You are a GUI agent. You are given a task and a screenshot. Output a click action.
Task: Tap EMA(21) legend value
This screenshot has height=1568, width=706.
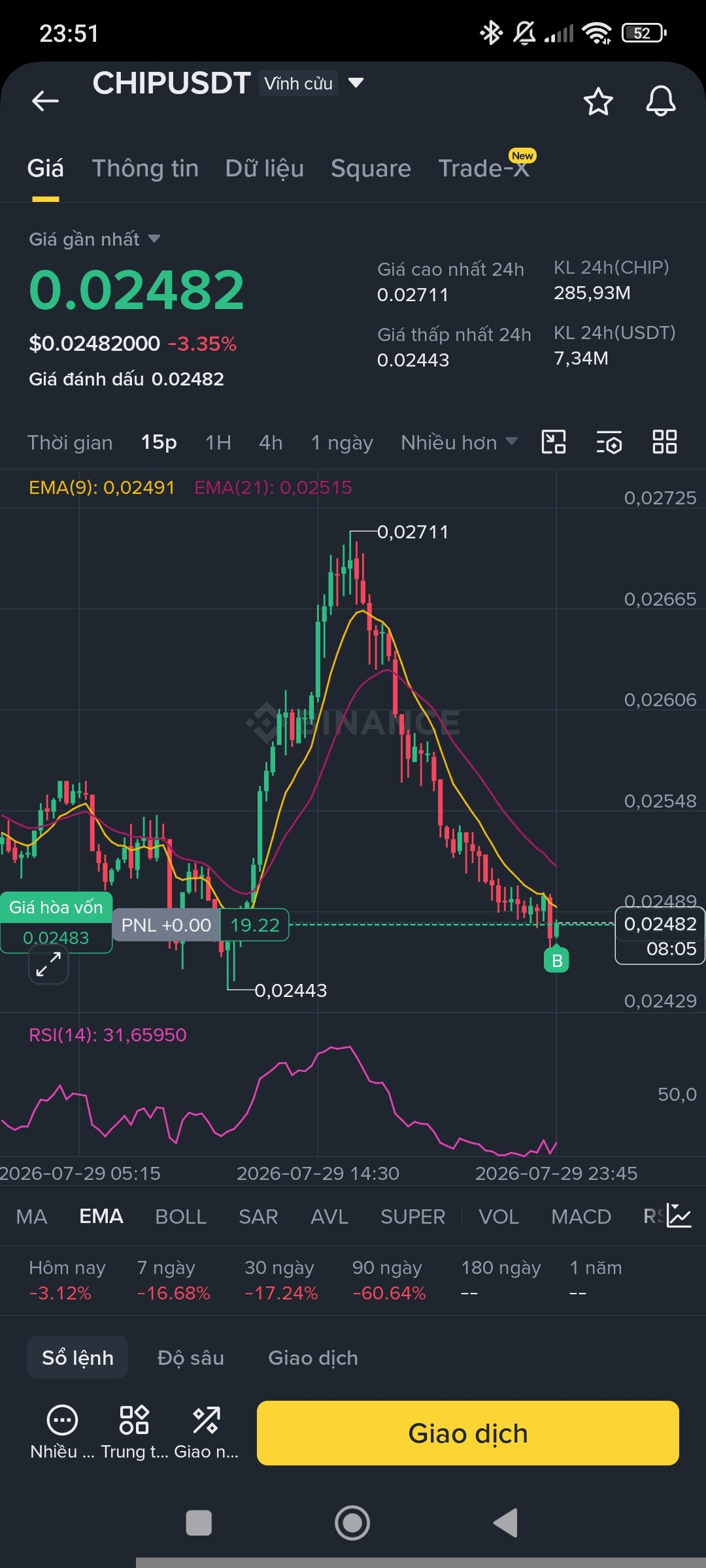273,487
